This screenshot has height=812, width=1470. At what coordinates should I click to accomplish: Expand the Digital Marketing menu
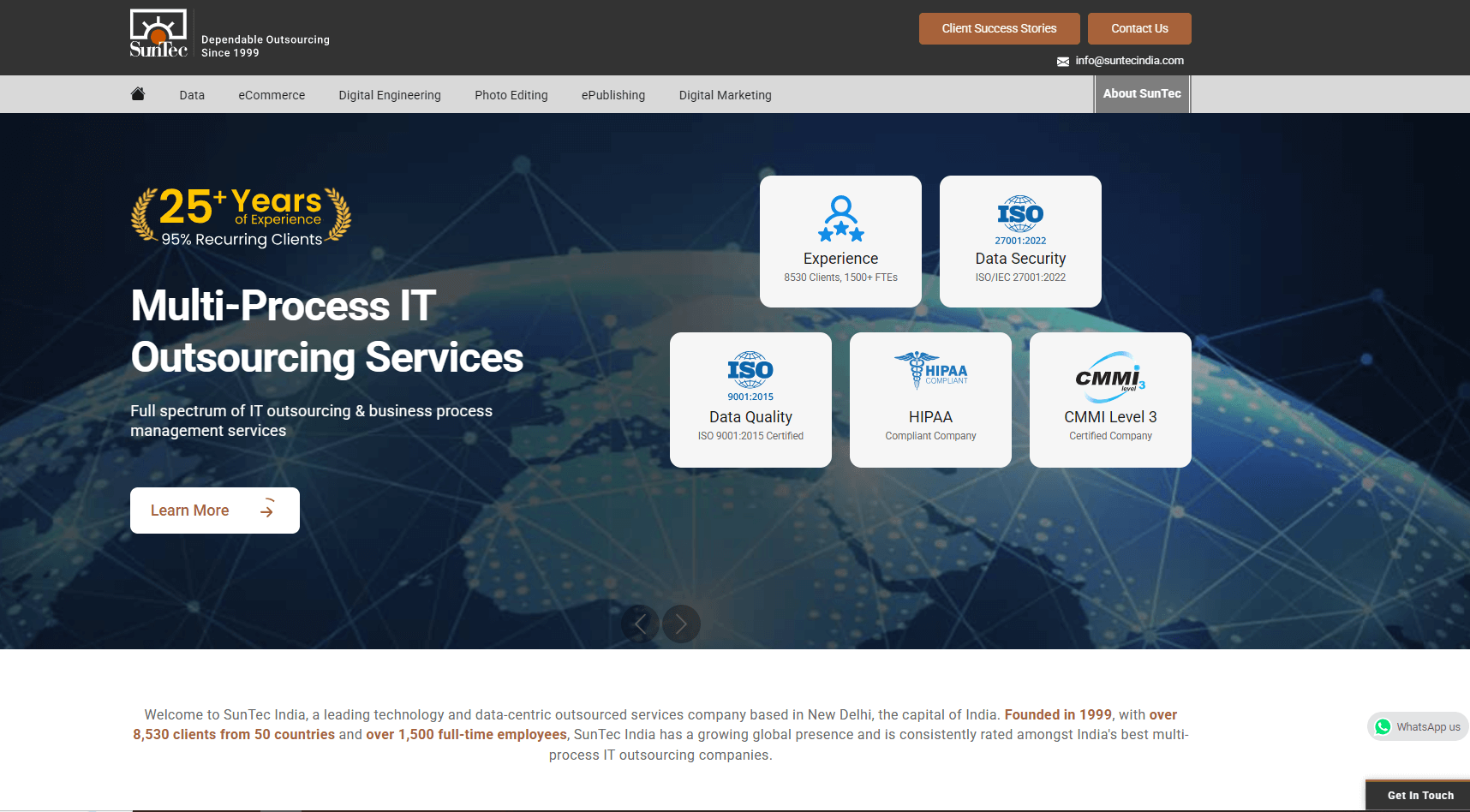coord(725,95)
